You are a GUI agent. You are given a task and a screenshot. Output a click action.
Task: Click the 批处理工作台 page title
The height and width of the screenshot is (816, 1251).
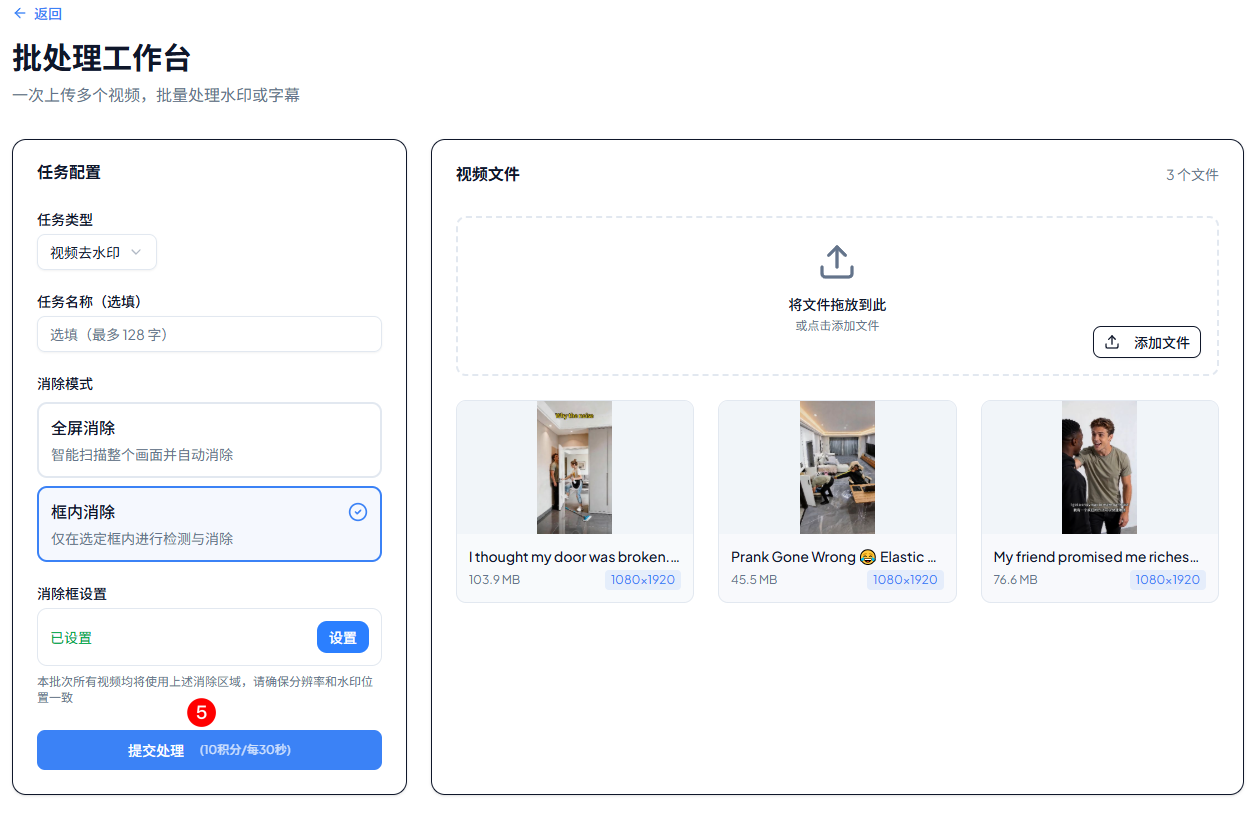101,57
